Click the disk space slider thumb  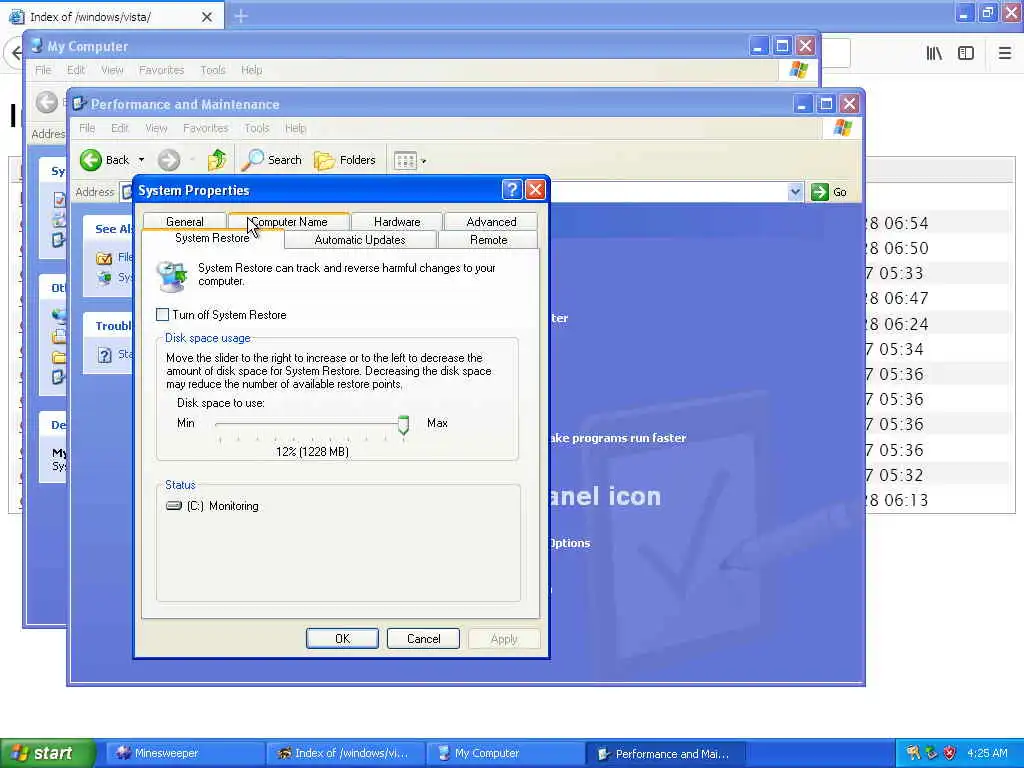click(x=404, y=425)
